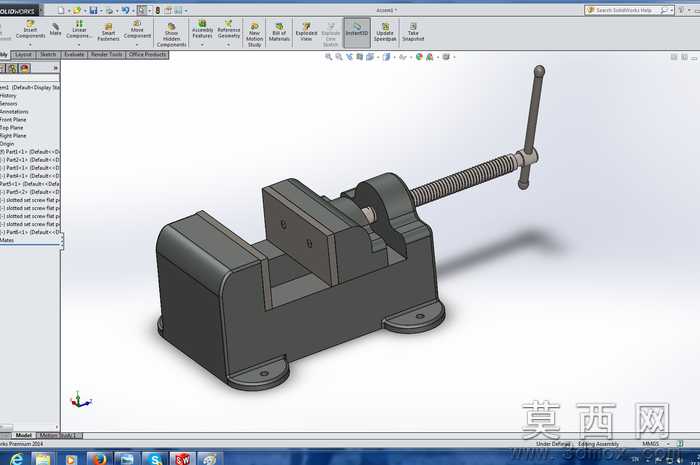Viewport: 700px width, 465px height.
Task: Click the DisplayManager panel icon
Action: (25, 68)
